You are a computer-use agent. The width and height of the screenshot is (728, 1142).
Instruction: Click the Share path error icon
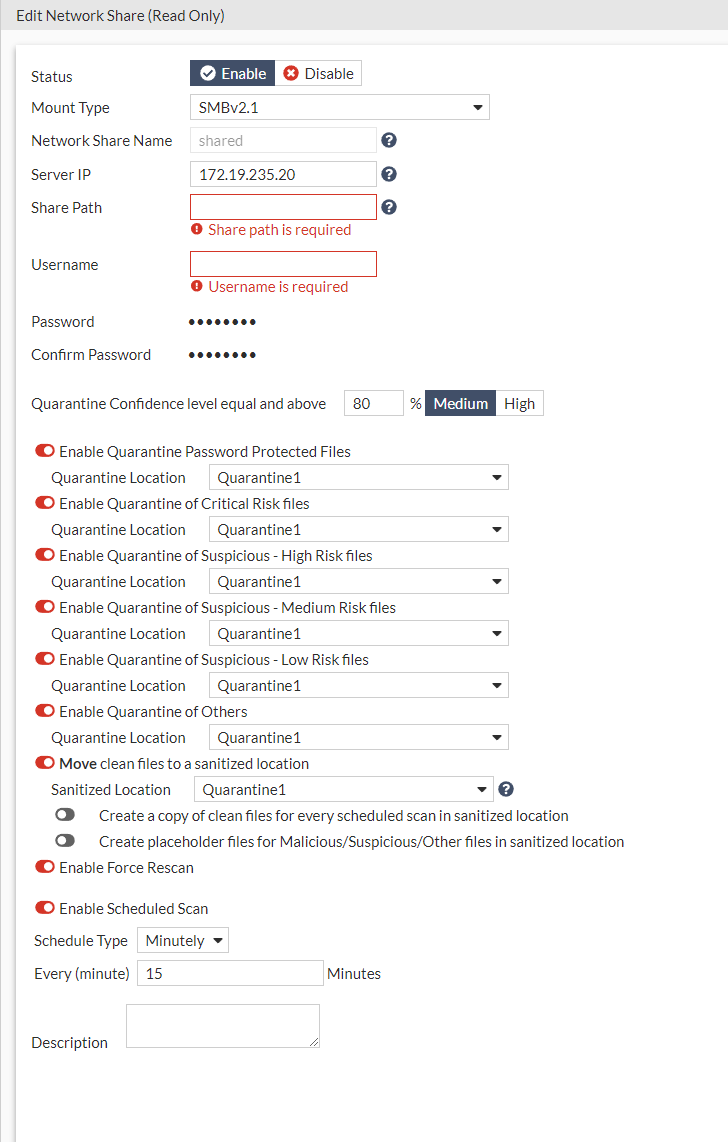pyautogui.click(x=197, y=230)
